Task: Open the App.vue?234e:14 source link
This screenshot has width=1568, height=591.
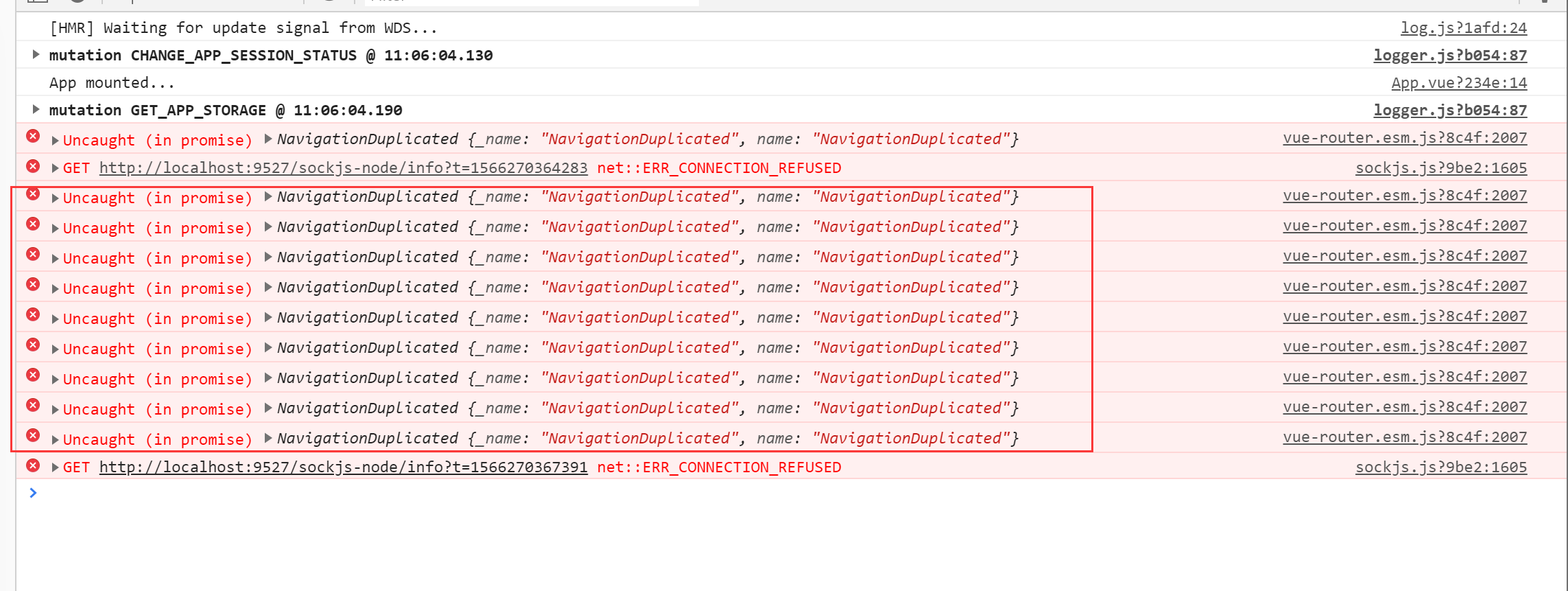Action: [x=1459, y=83]
